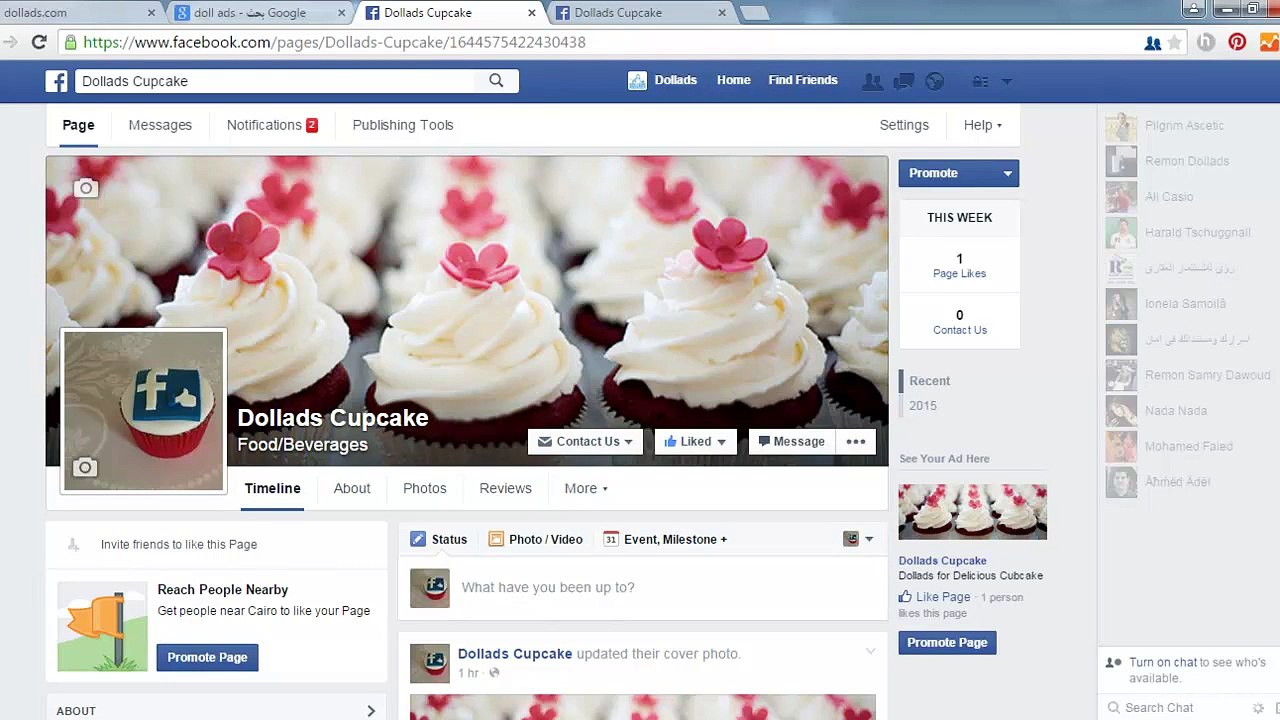The width and height of the screenshot is (1280, 720).
Task: Go to Publishing Tools tab
Action: click(x=403, y=125)
